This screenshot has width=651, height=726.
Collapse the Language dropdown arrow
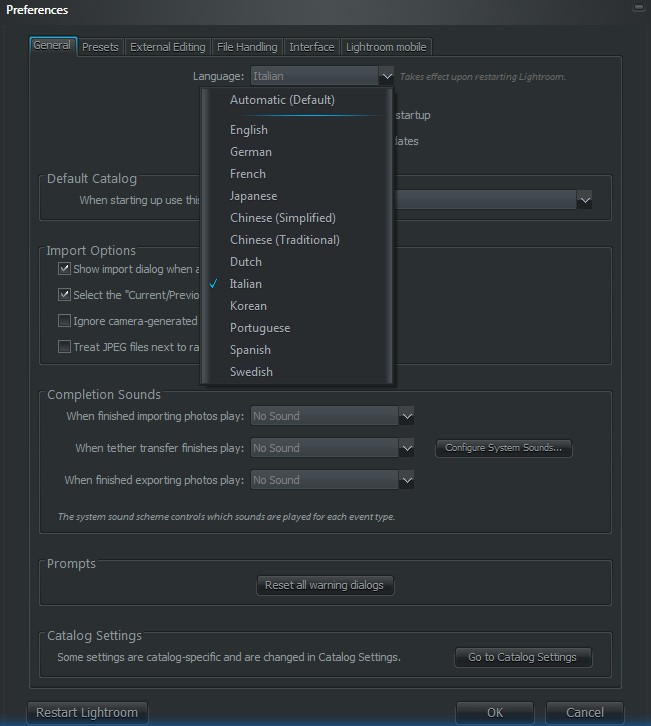386,76
